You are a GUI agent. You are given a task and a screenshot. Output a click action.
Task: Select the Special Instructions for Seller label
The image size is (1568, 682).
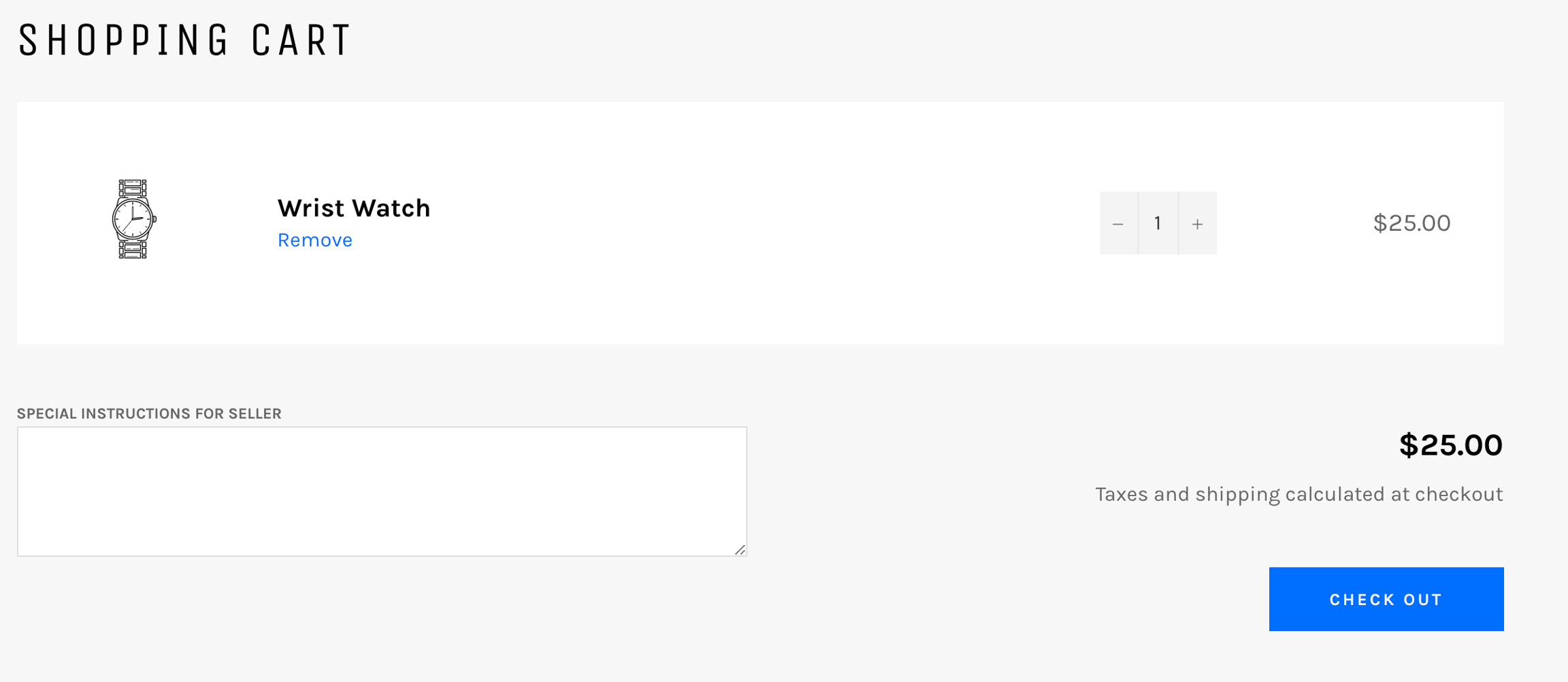(x=149, y=414)
